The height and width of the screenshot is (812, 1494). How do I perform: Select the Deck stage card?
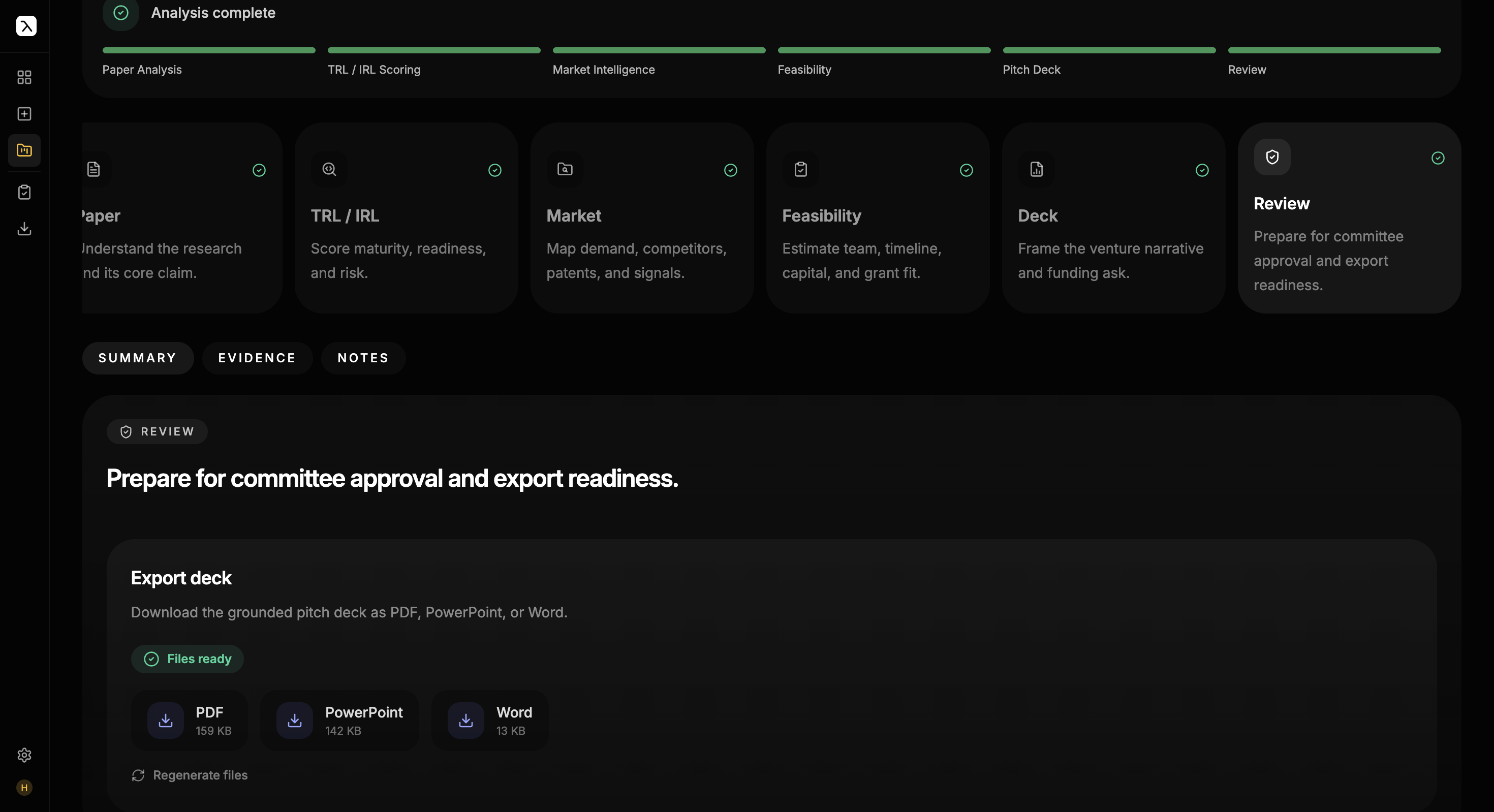click(1113, 218)
